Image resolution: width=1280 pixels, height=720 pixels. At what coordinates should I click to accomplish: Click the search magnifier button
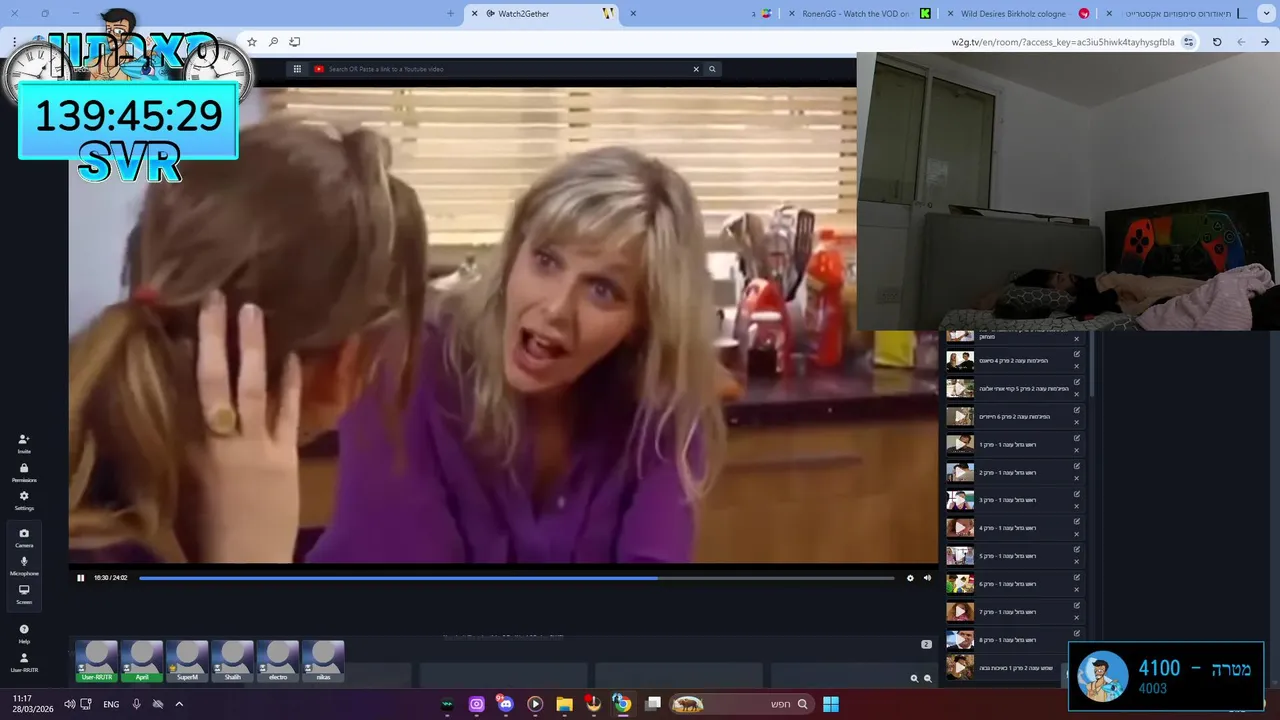pyautogui.click(x=712, y=69)
